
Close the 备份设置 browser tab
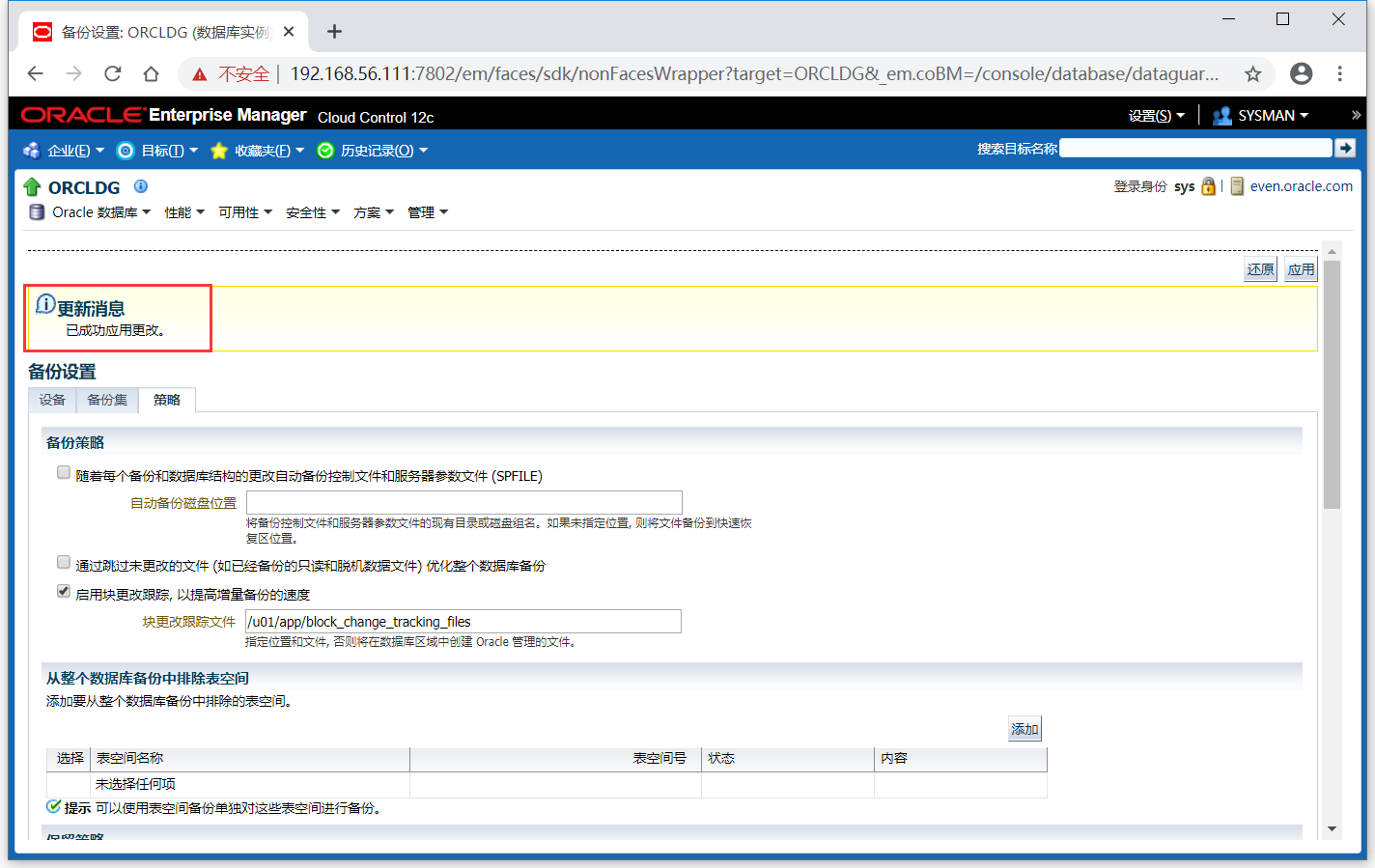(289, 32)
